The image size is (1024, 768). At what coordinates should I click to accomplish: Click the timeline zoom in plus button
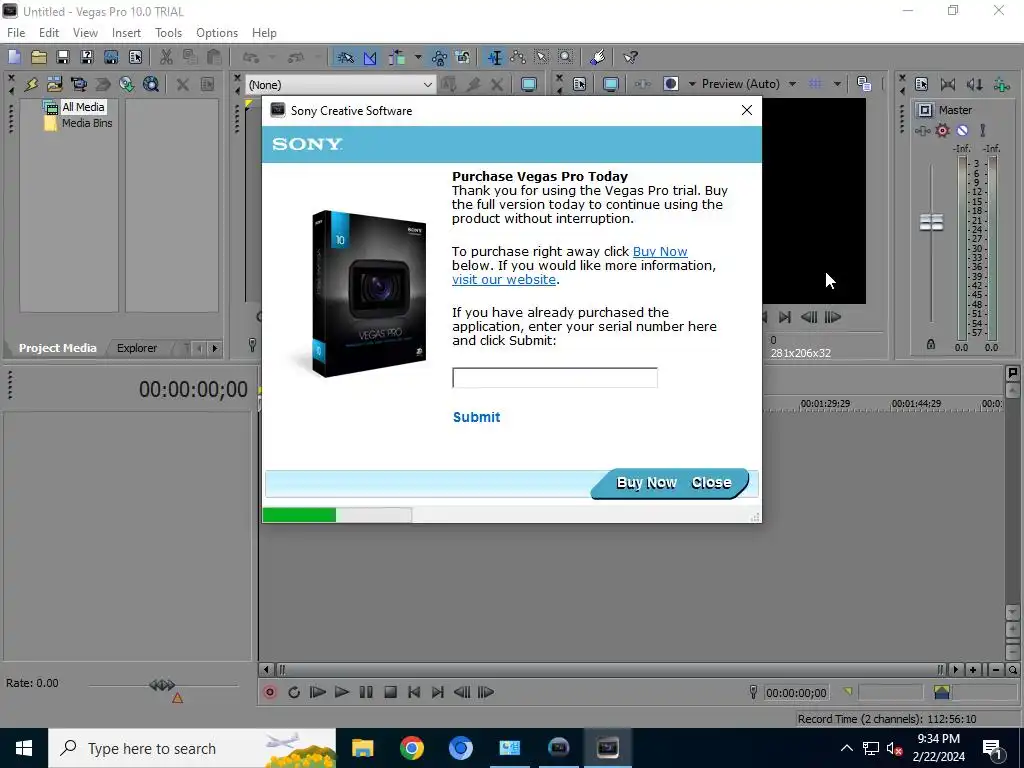click(x=973, y=669)
